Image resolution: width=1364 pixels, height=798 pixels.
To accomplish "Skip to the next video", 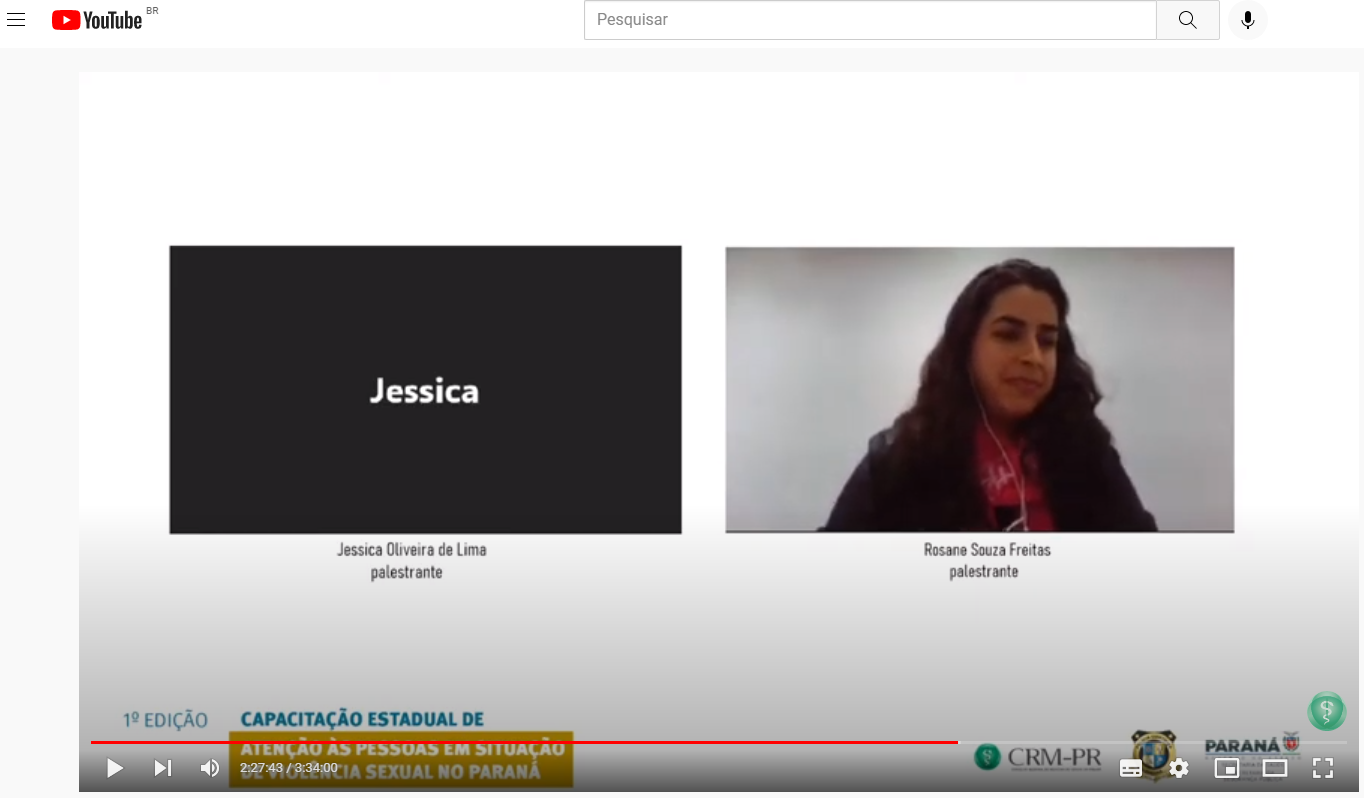I will (x=162, y=768).
